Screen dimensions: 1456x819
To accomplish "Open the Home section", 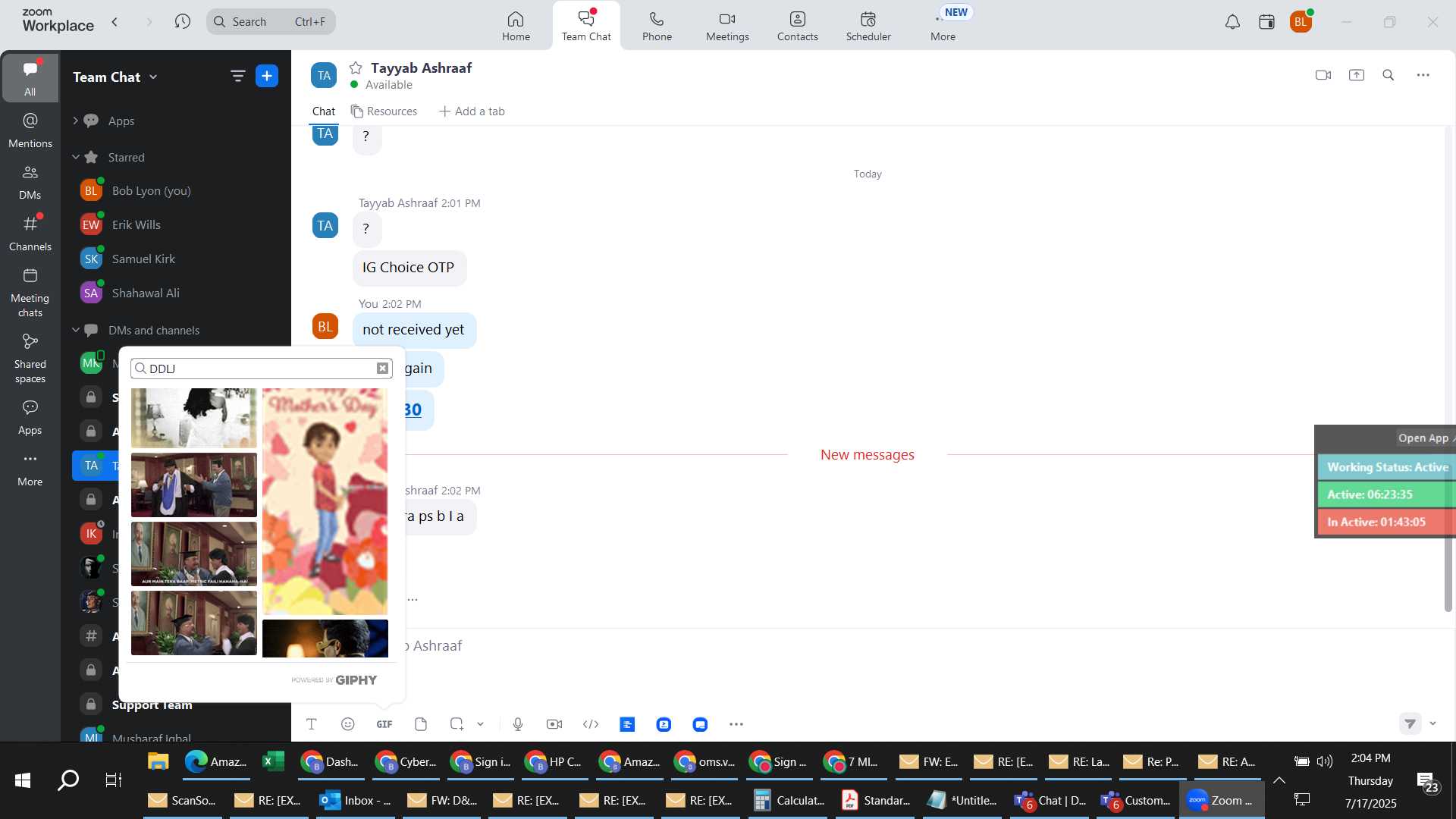I will [x=516, y=26].
